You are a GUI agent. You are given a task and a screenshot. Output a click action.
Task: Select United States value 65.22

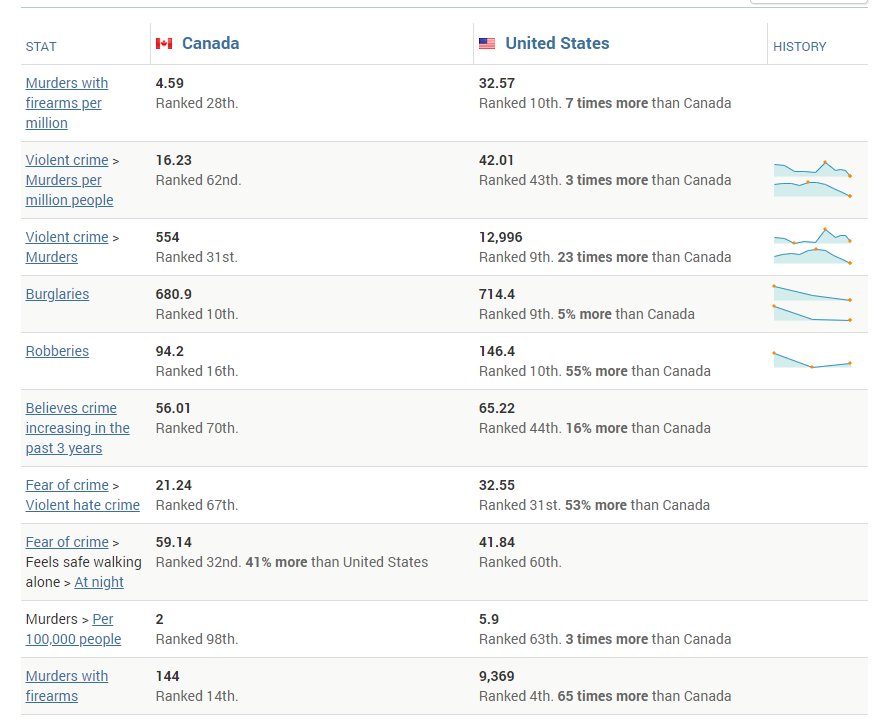(497, 408)
